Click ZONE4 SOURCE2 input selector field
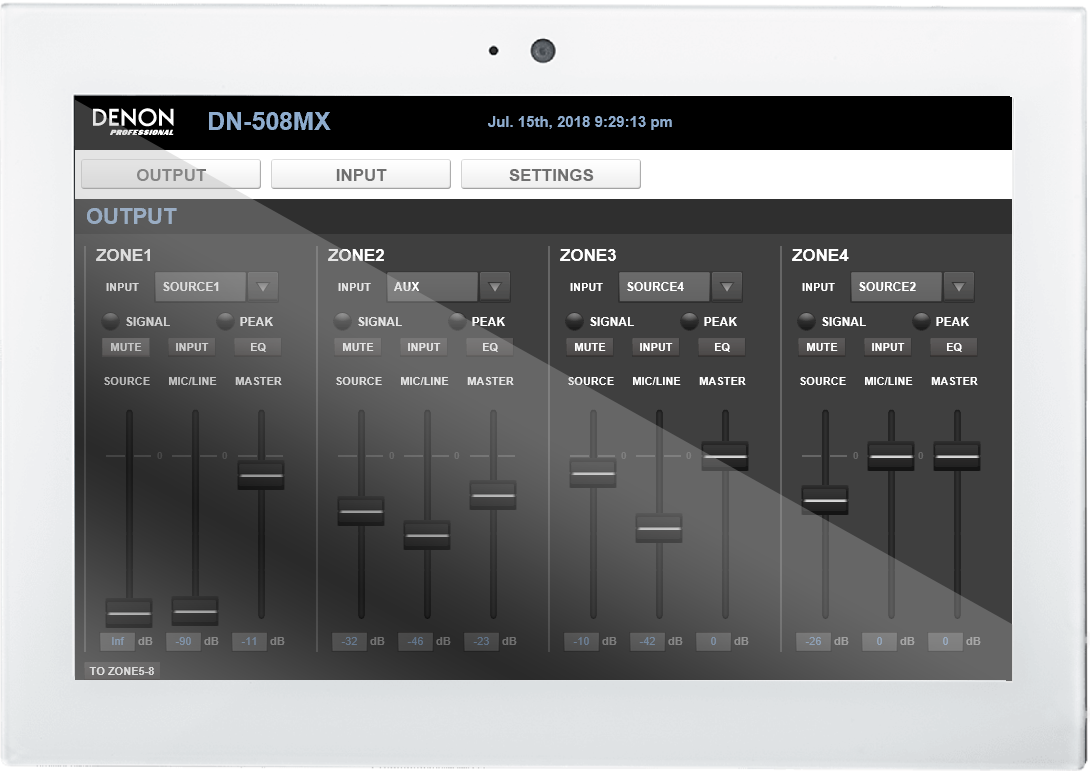The height and width of the screenshot is (777, 1090). [x=896, y=287]
